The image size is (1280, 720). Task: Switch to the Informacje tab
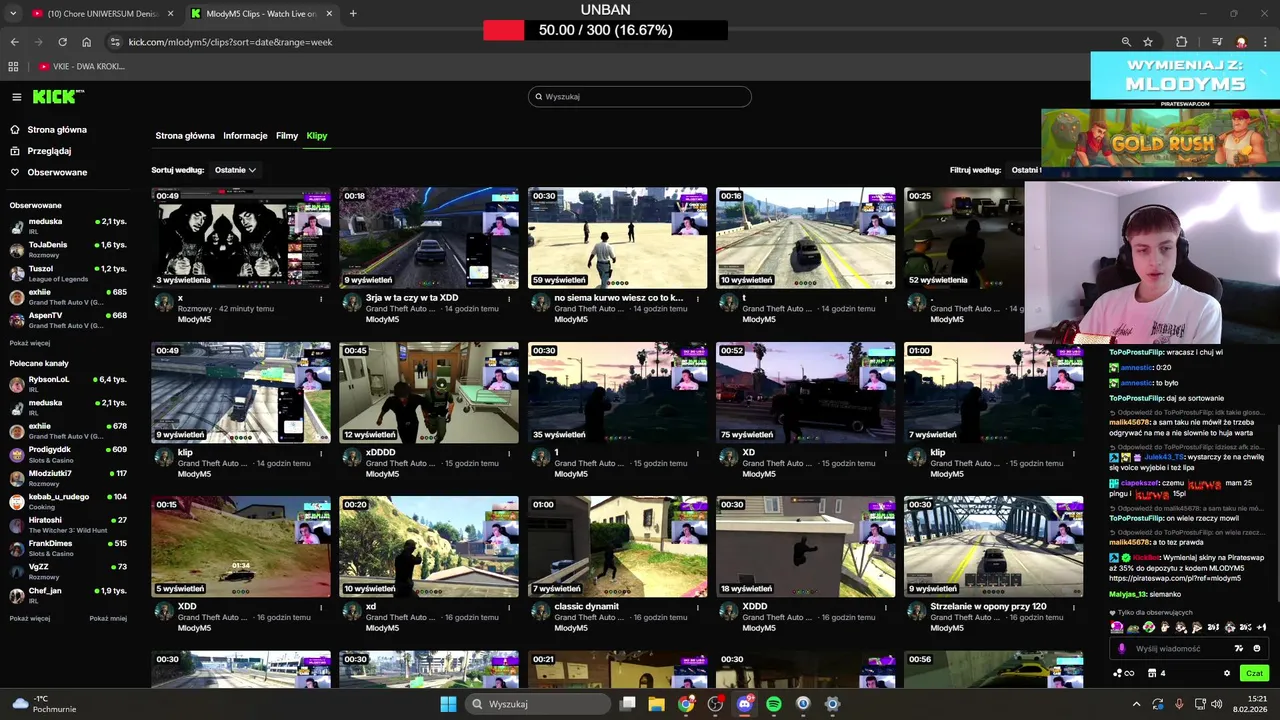245,136
